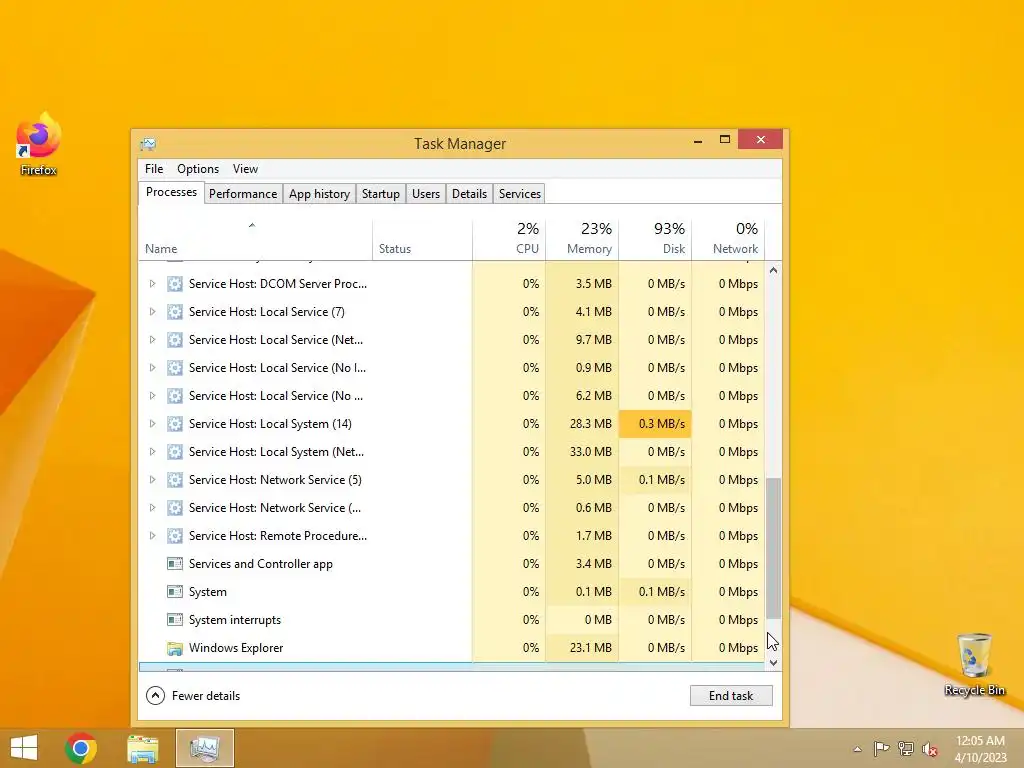Viewport: 1024px width, 768px height.
Task: Click the Task Manager title bar icon
Action: click(148, 144)
